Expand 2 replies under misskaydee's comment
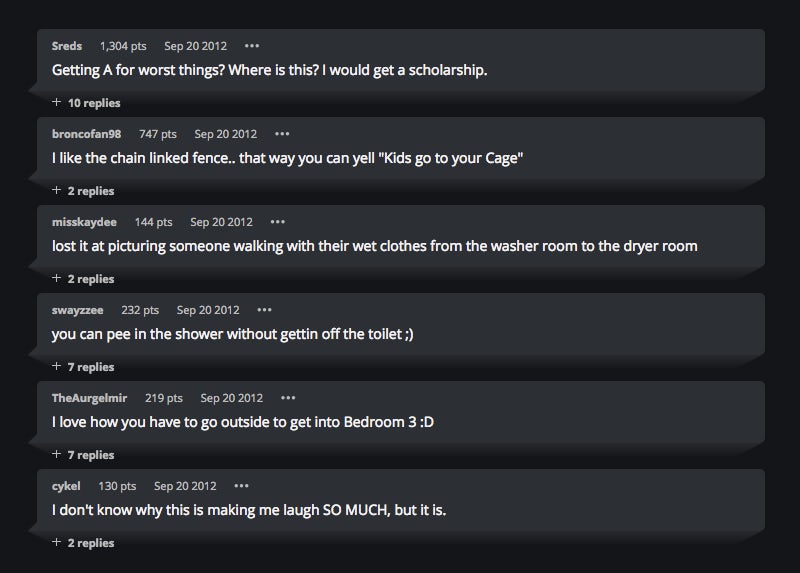Viewport: 800px width, 573px height. (x=83, y=279)
